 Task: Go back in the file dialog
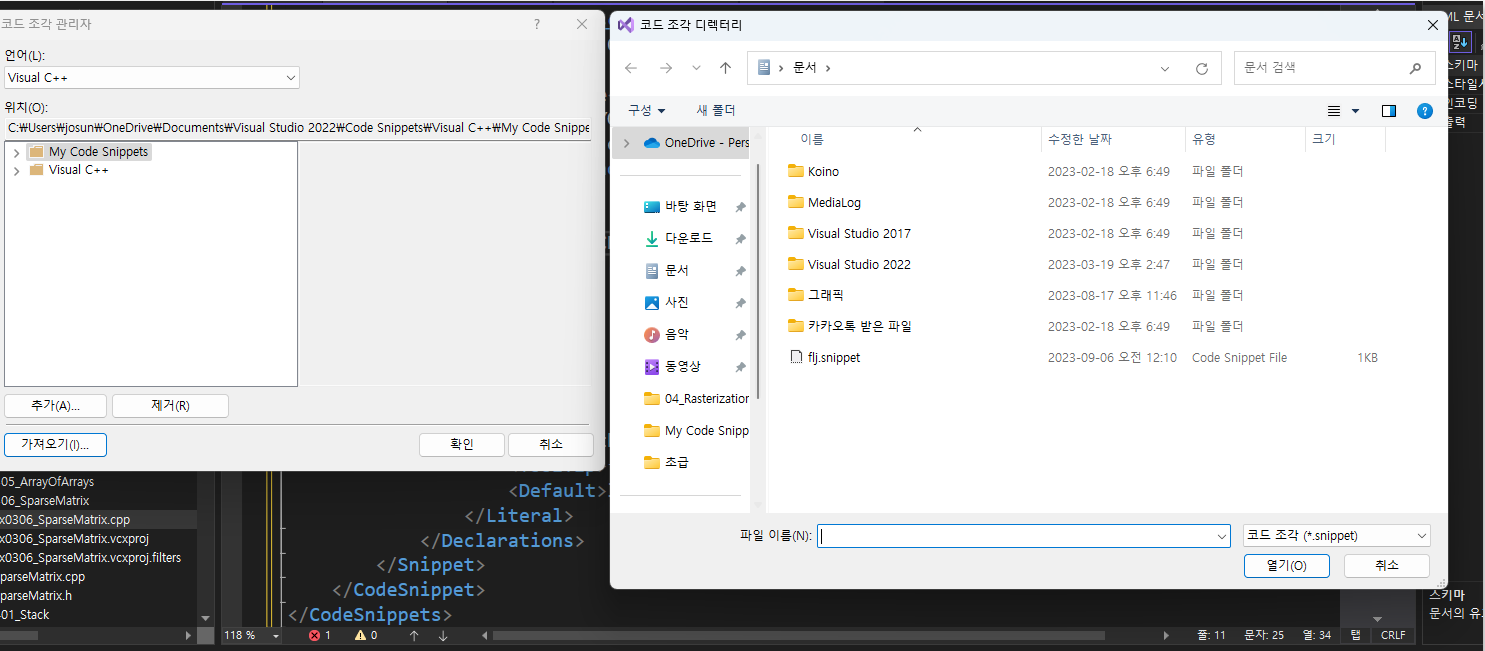tap(630, 68)
